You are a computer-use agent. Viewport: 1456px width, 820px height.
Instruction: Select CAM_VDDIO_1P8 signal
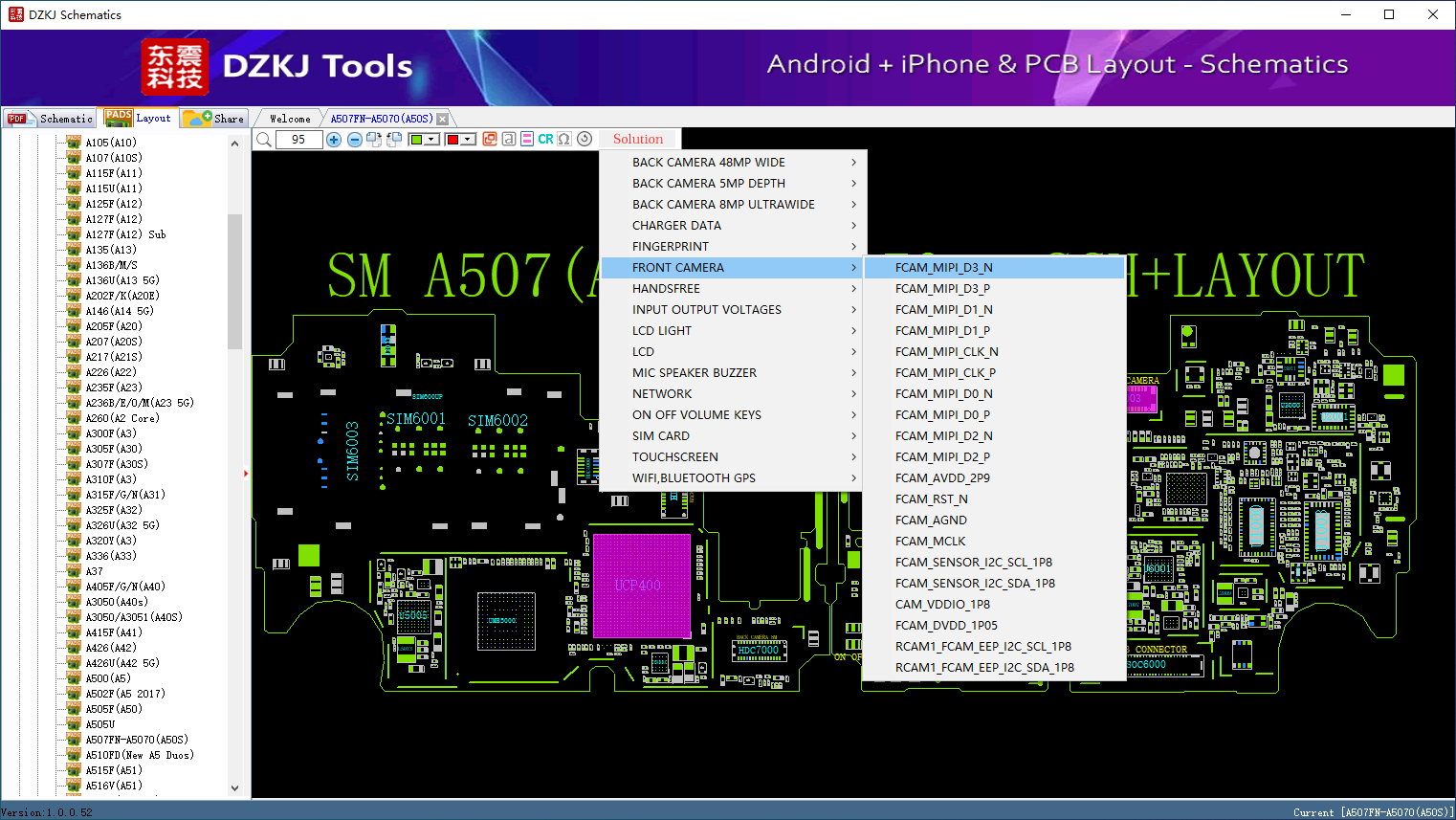994,605
